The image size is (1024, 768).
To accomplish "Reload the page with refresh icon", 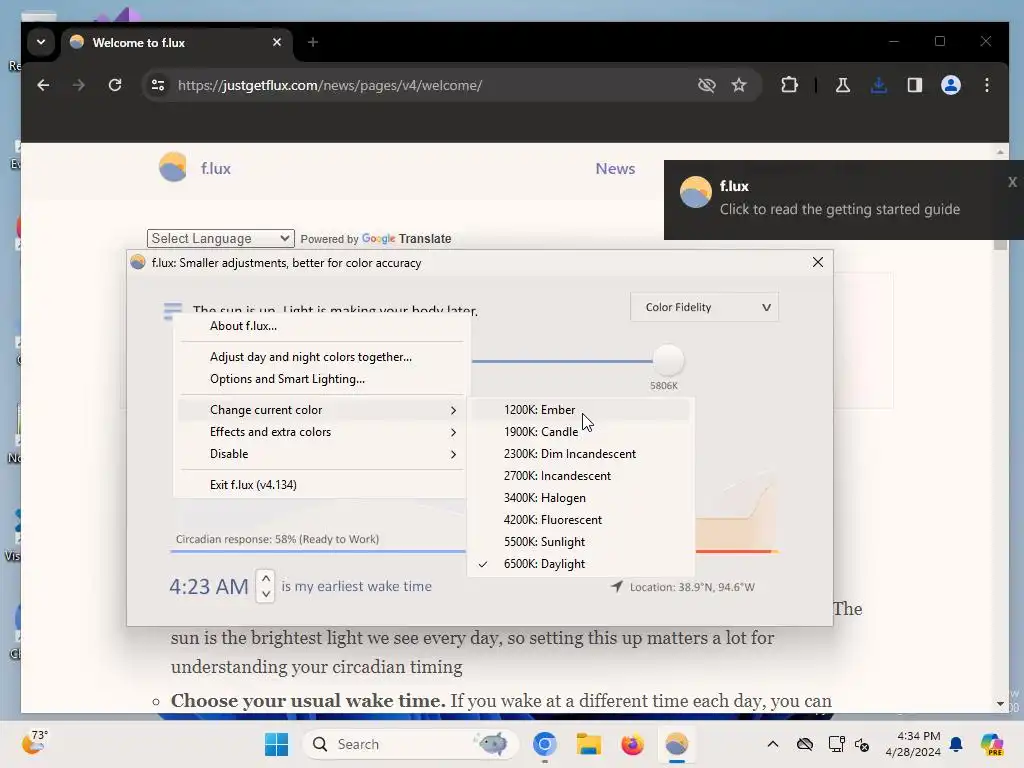I will [x=115, y=85].
